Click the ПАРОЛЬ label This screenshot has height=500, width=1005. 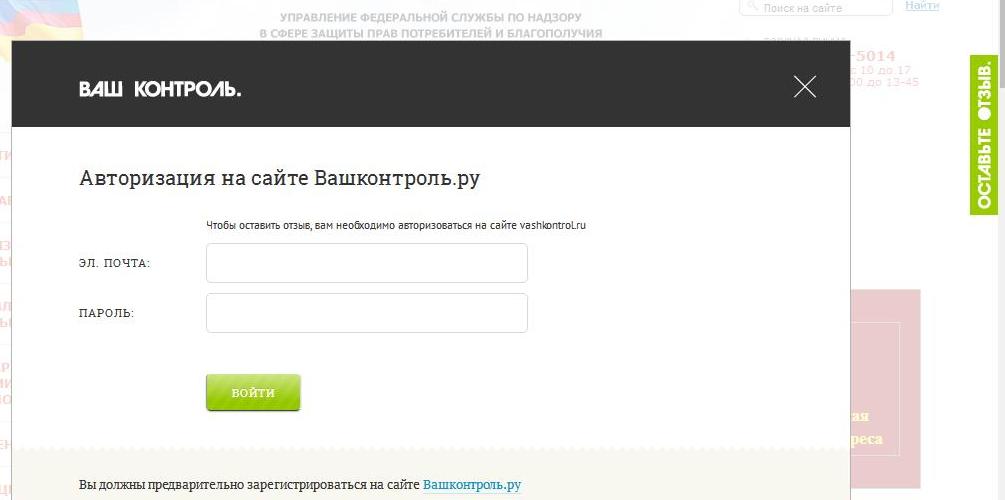(106, 313)
